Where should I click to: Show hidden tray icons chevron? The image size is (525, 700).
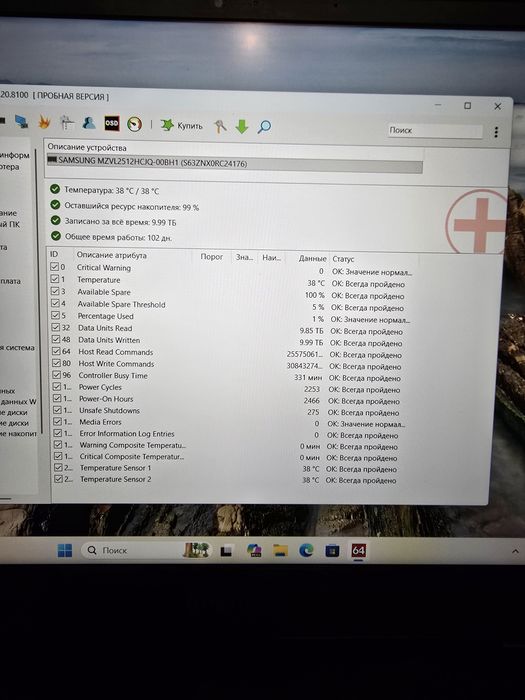click(x=515, y=551)
